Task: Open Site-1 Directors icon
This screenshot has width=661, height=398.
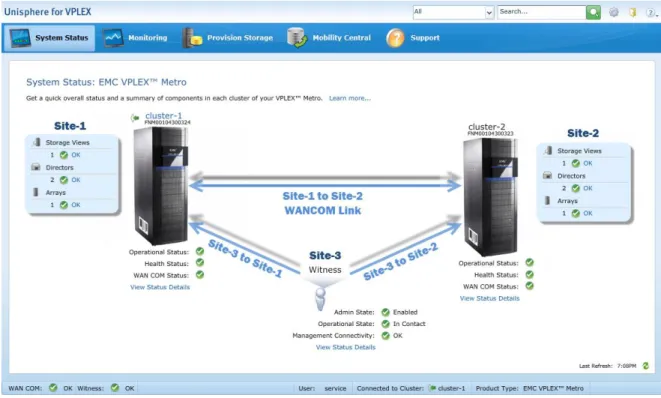Action: 36,167
